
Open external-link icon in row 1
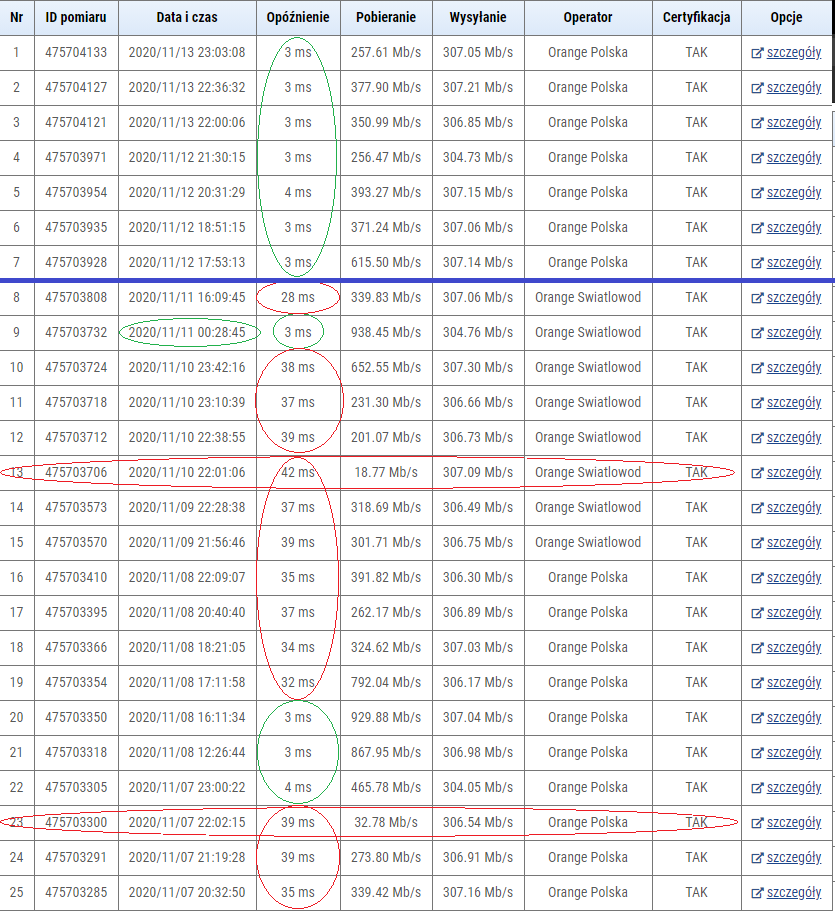757,53
